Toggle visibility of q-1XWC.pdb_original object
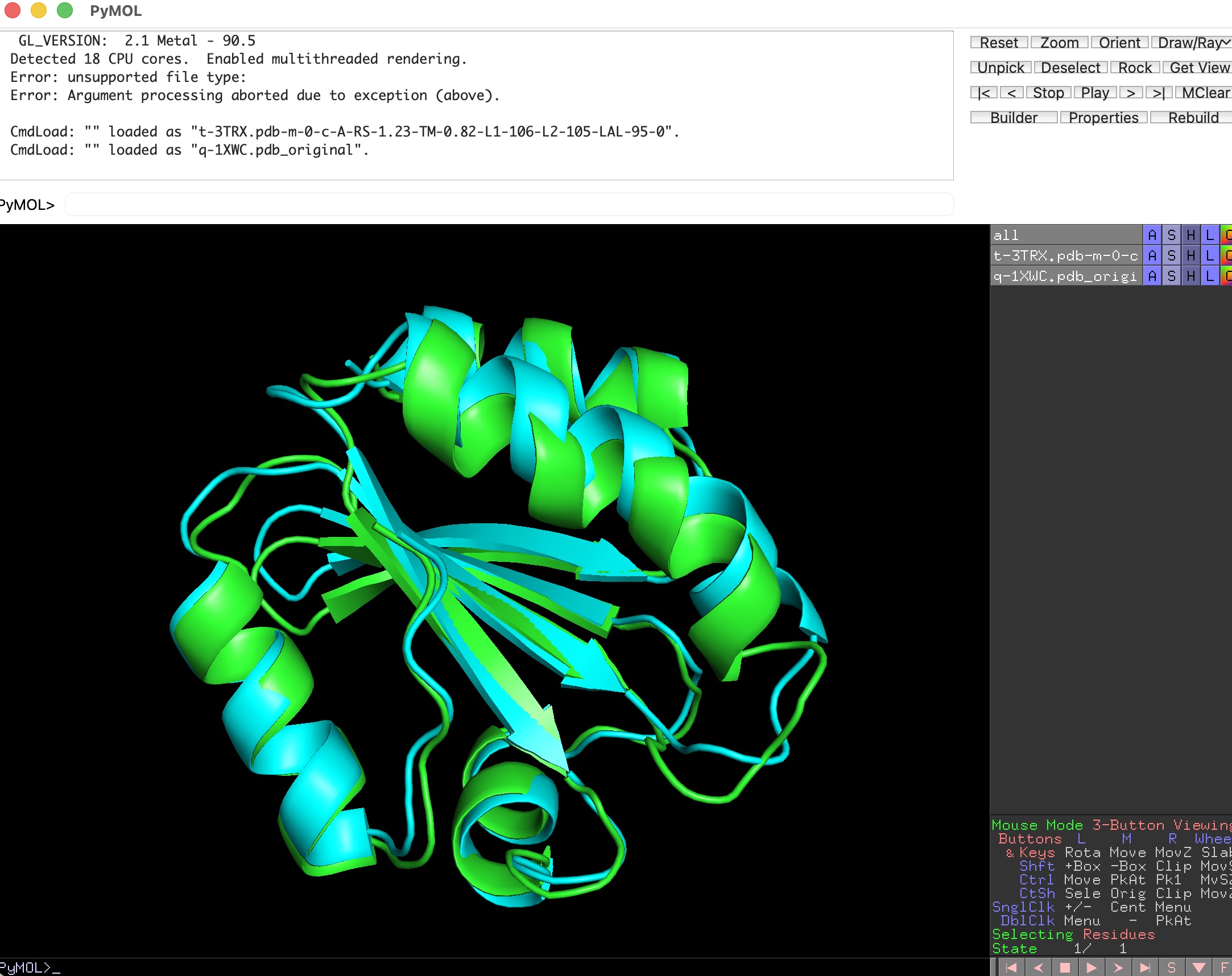The image size is (1232, 976). point(1066,276)
